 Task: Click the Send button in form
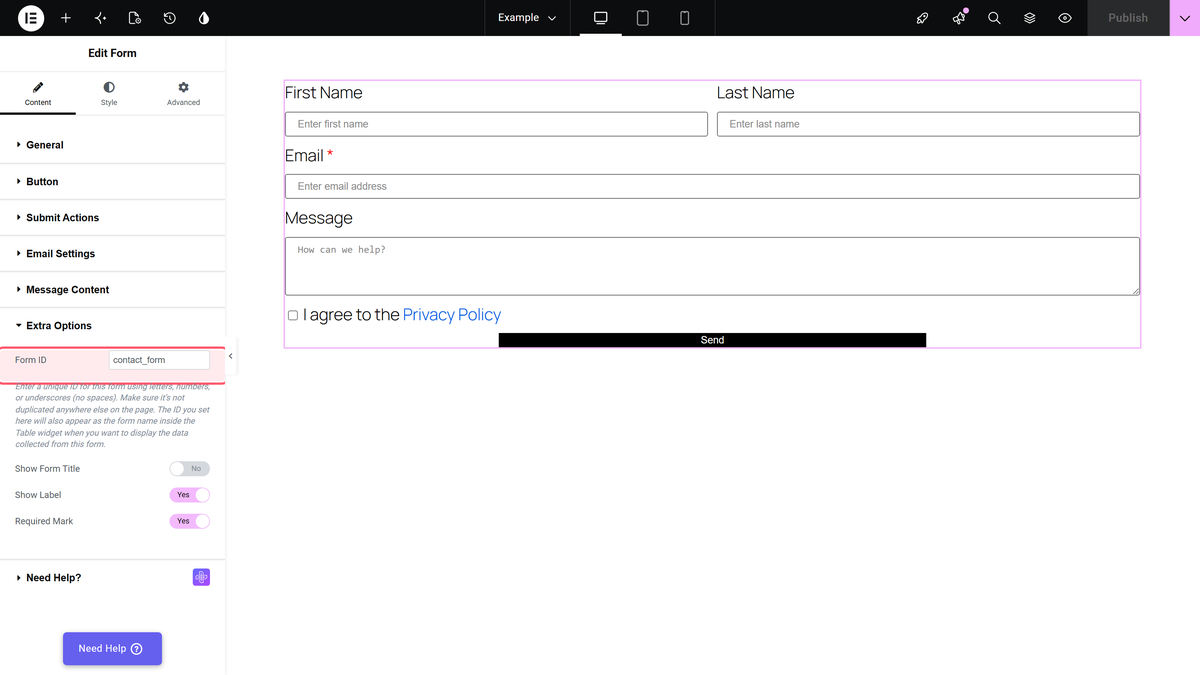pyautogui.click(x=712, y=340)
